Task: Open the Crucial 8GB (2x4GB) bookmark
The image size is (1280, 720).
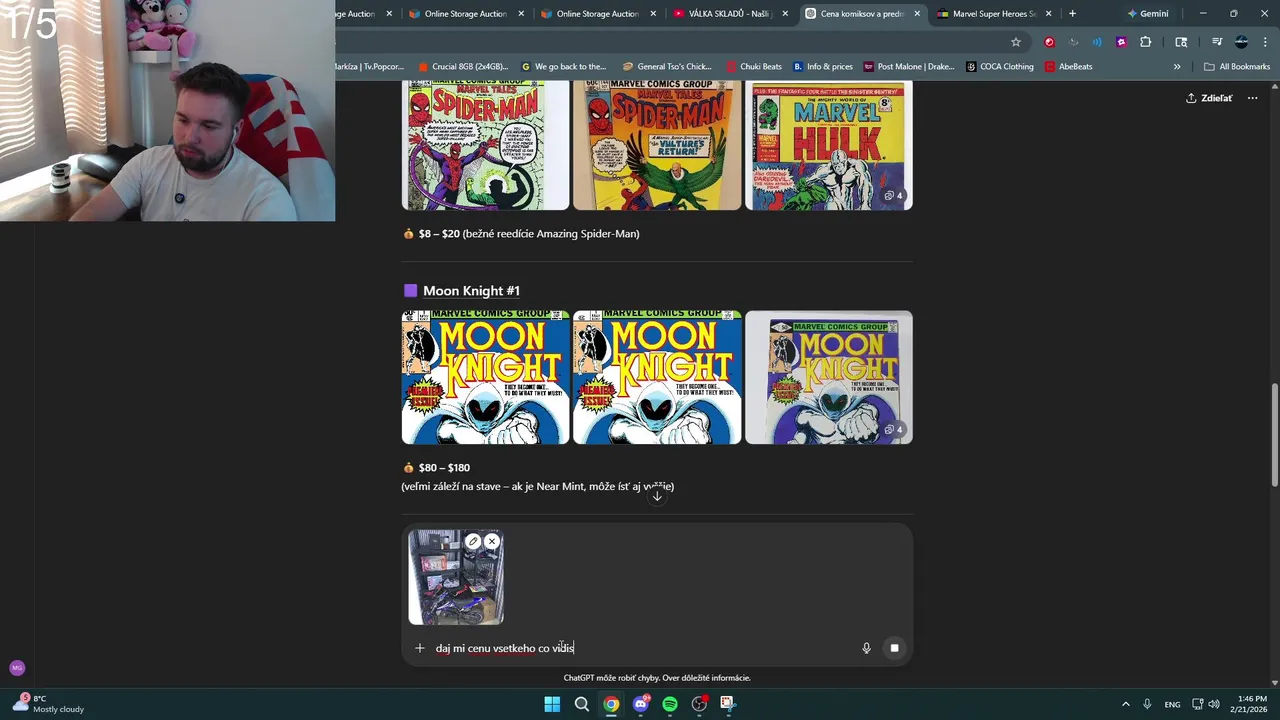Action: pyautogui.click(x=463, y=67)
